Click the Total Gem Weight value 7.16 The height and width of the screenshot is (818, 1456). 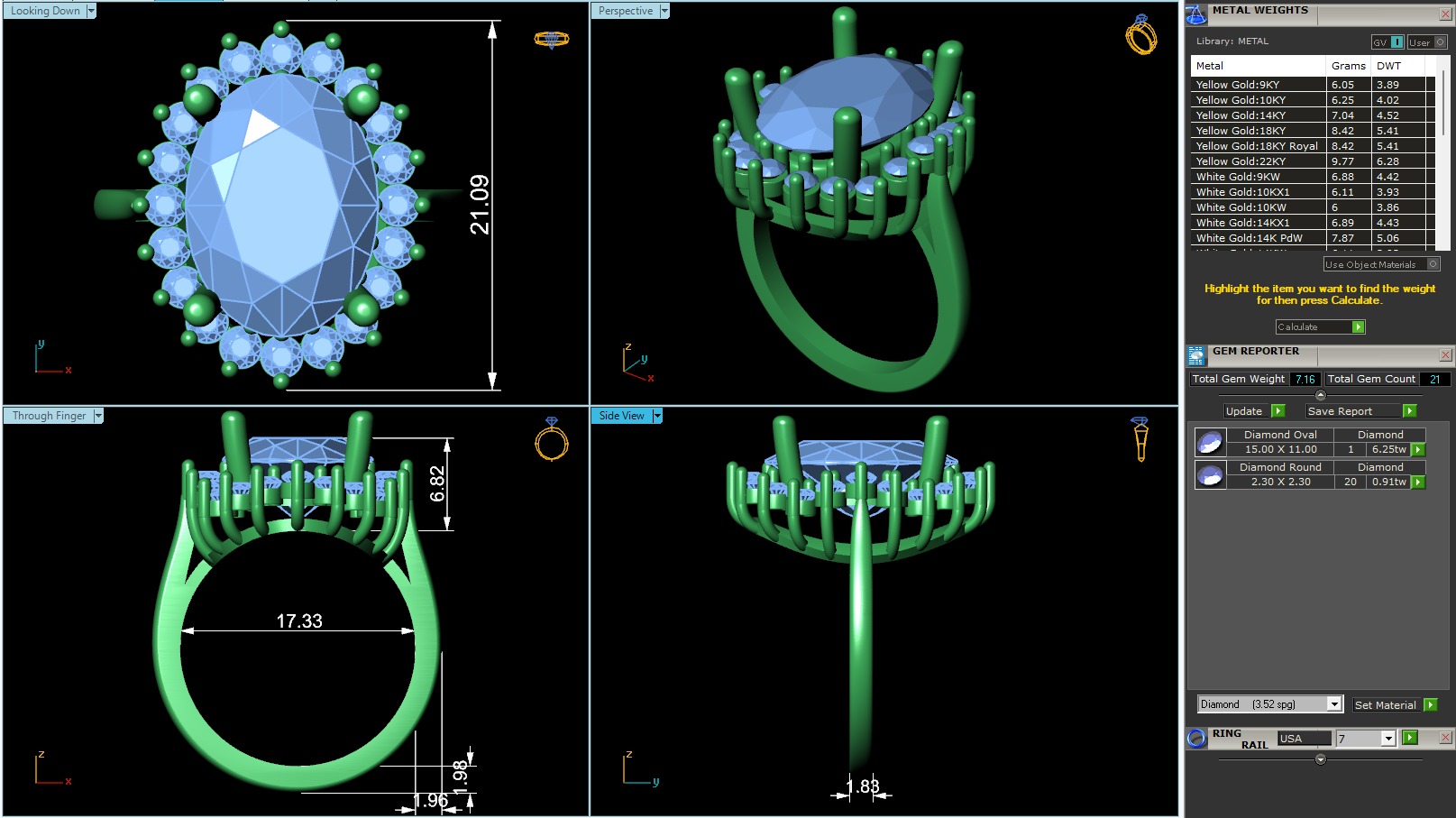1305,379
